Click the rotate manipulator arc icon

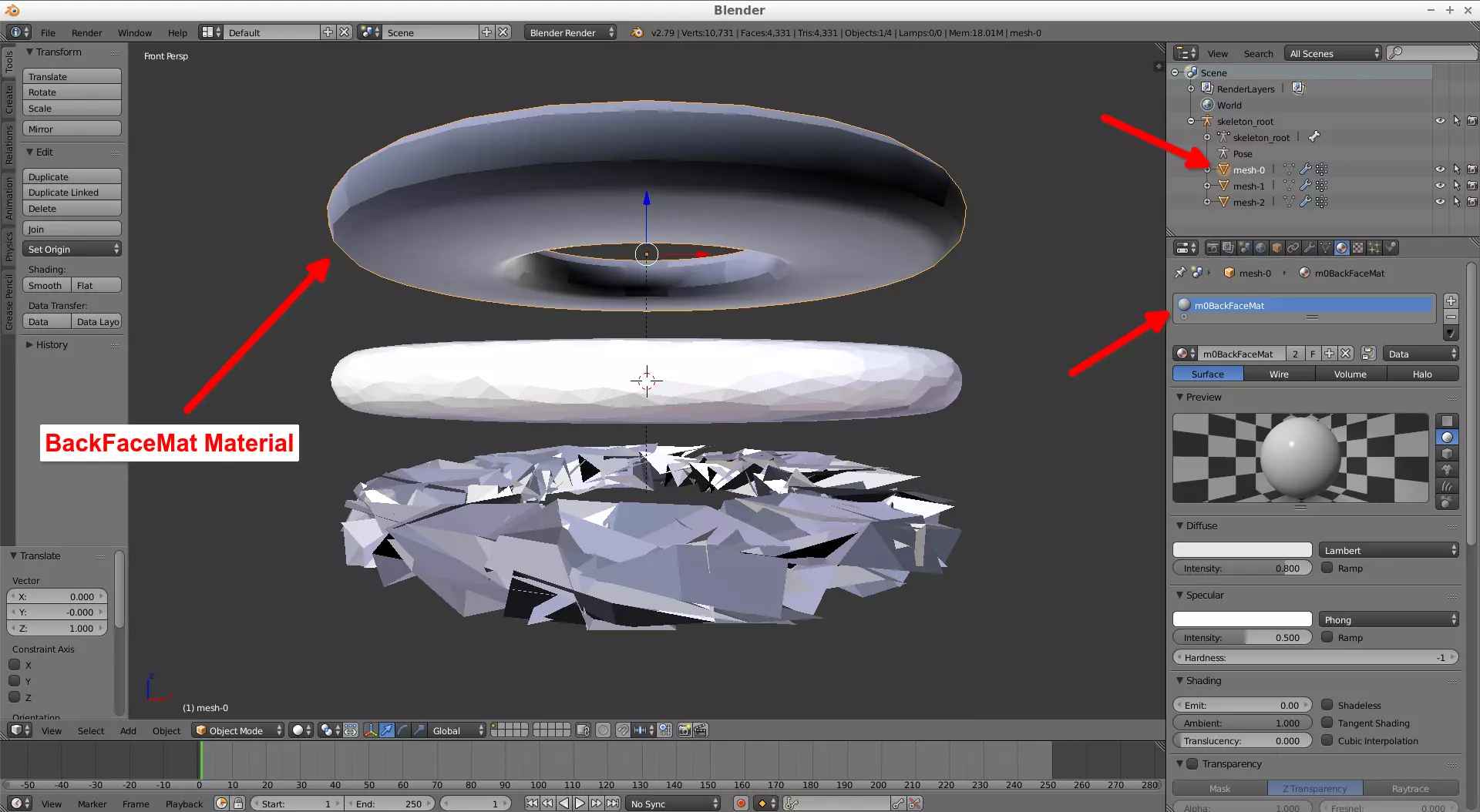pos(402,730)
